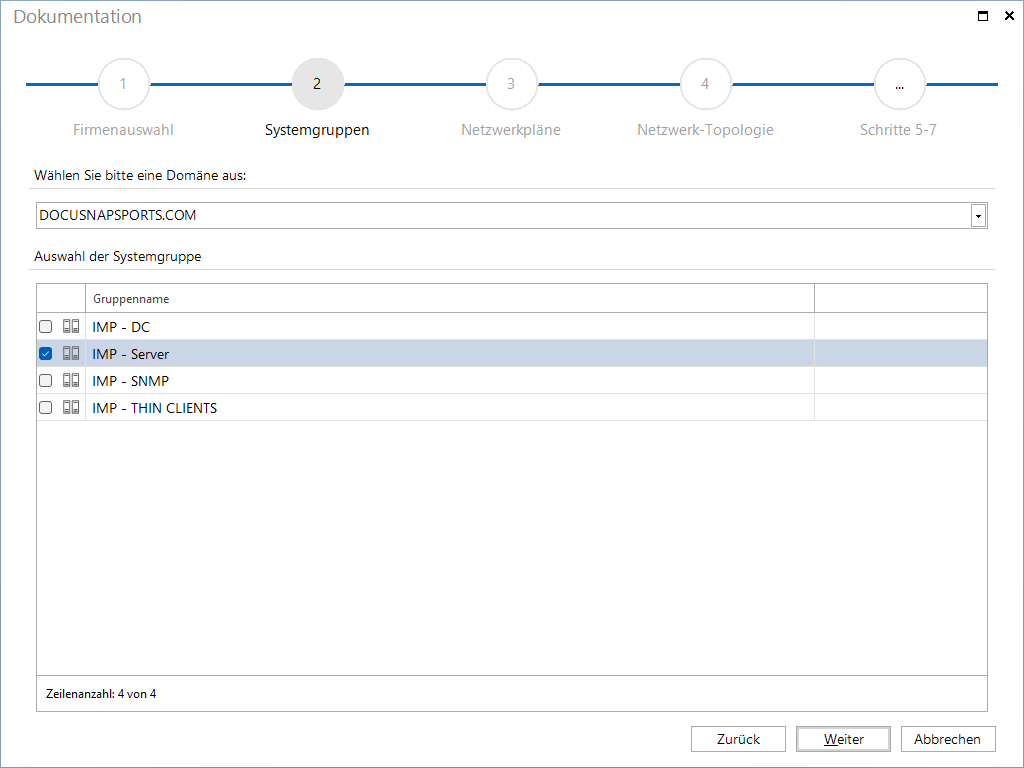1024x768 pixels.
Task: Select the Netzwerkpläne step label
Action: click(x=511, y=130)
